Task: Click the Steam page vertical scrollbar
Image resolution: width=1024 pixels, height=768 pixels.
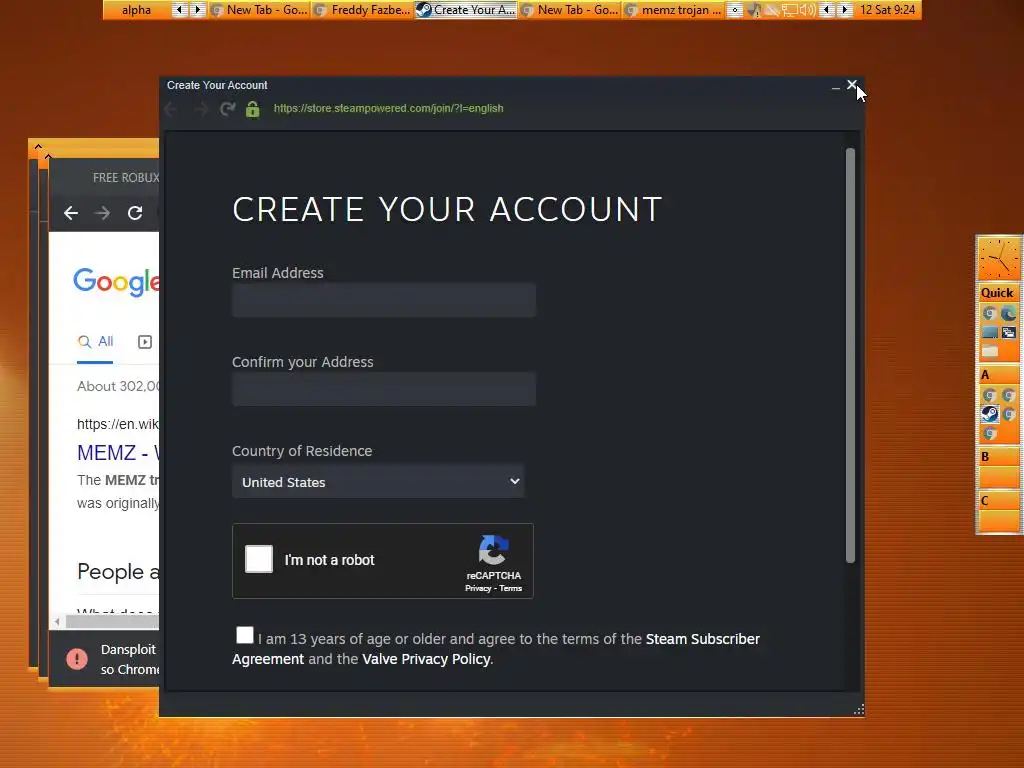Action: (850, 356)
